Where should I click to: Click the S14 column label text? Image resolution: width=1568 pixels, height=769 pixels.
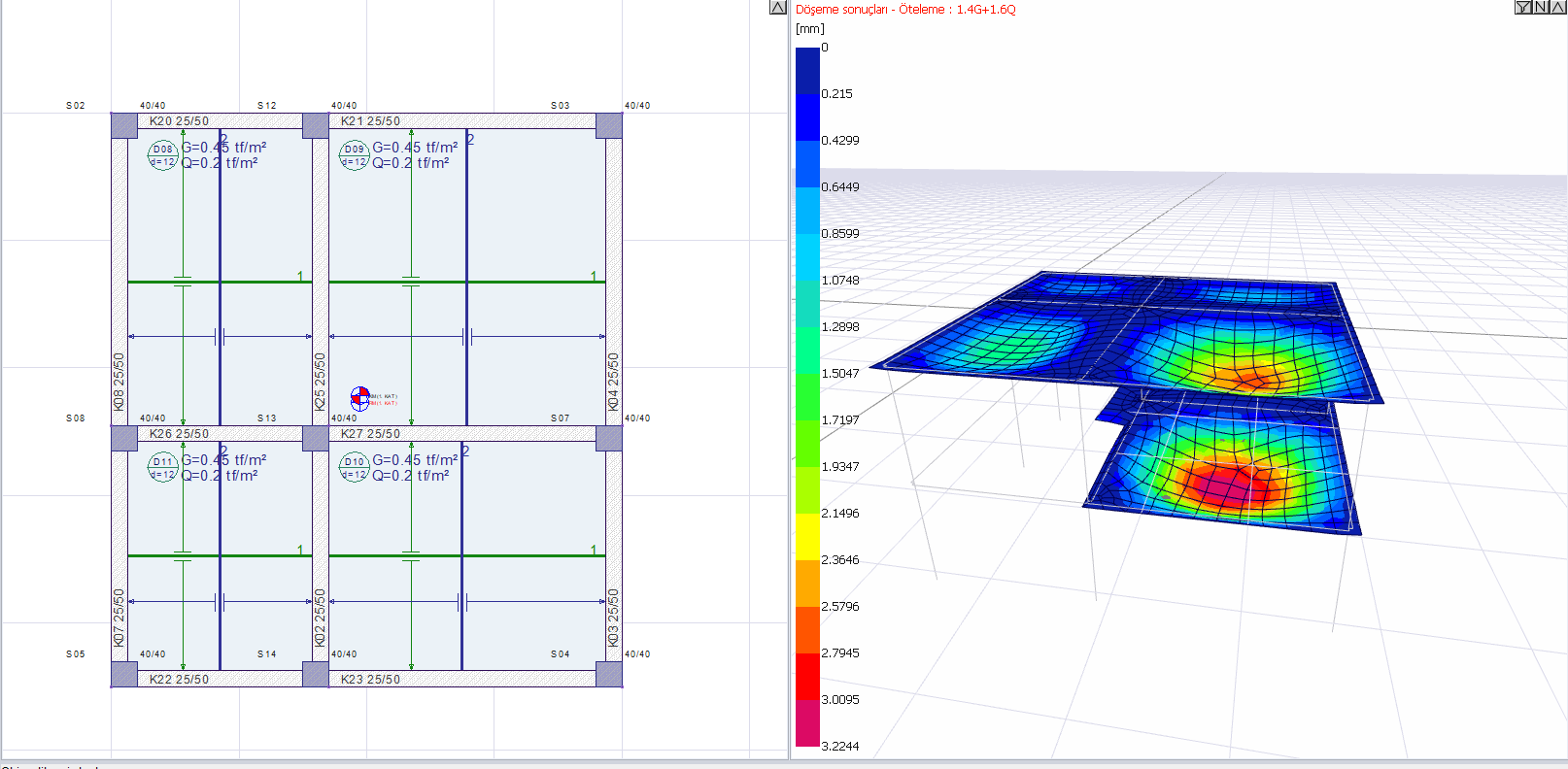click(267, 653)
